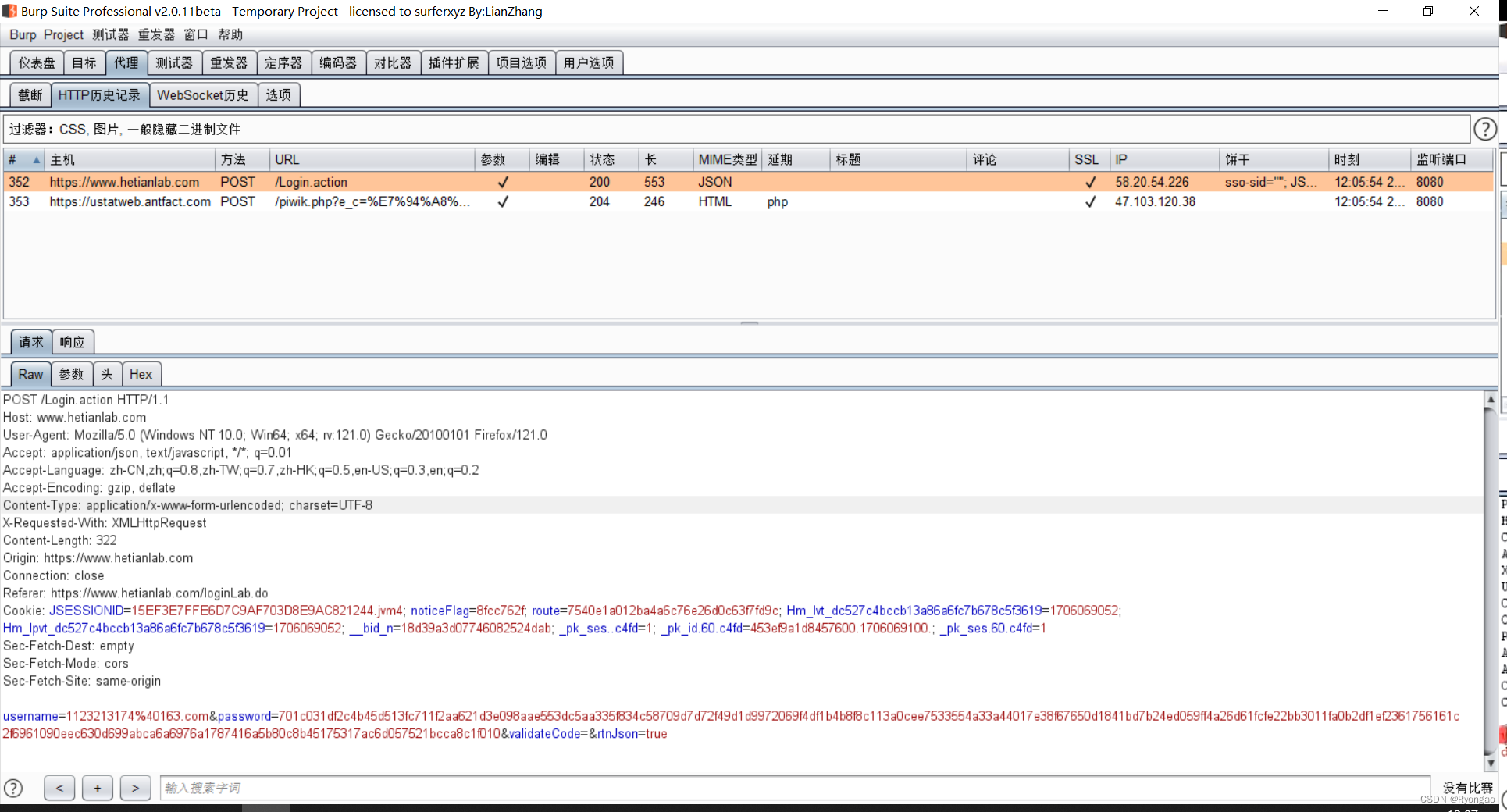The width and height of the screenshot is (1507, 812).
Task: Click the /Login.action URL cell
Action: tap(372, 182)
